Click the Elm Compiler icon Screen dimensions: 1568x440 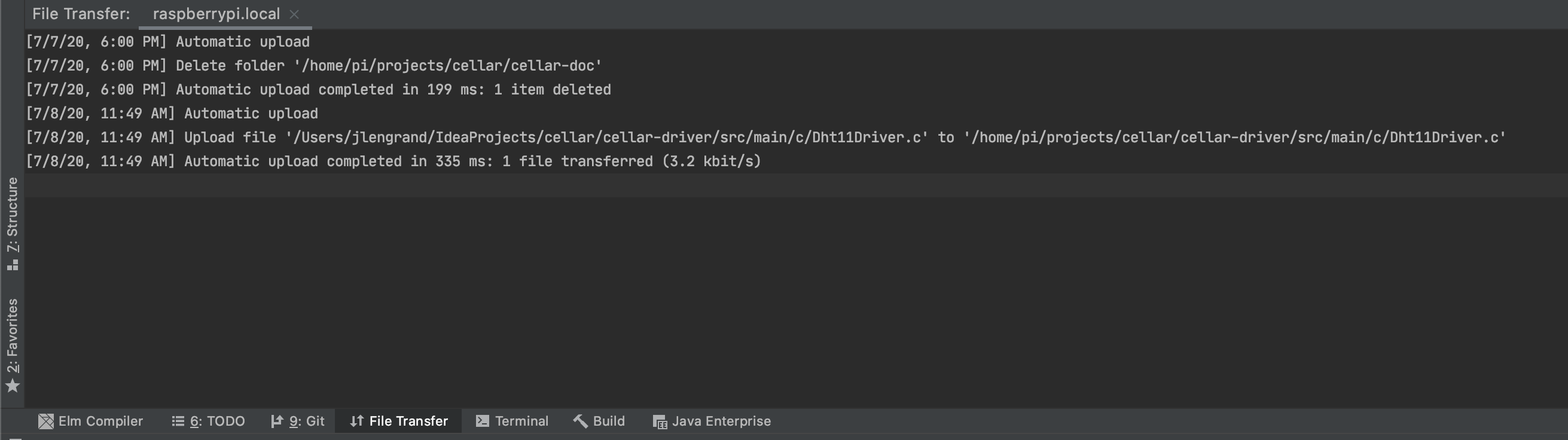pos(45,421)
